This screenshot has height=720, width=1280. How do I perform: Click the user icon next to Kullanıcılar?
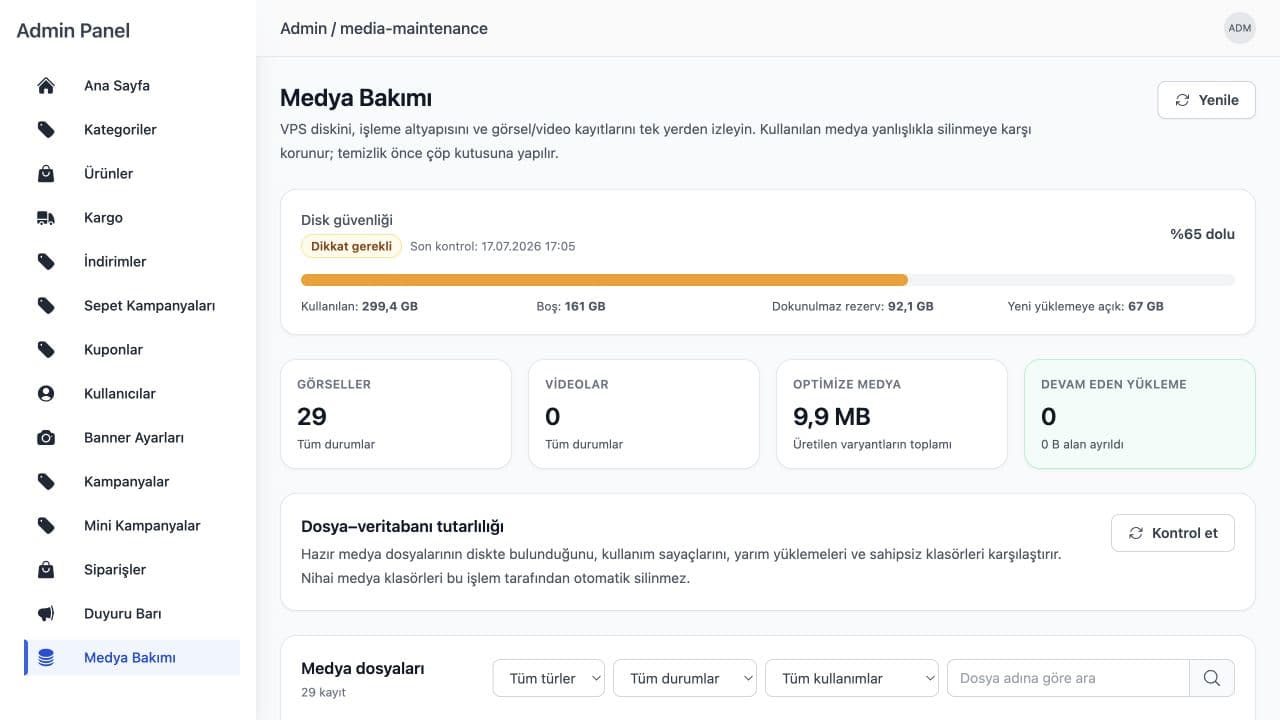46,394
